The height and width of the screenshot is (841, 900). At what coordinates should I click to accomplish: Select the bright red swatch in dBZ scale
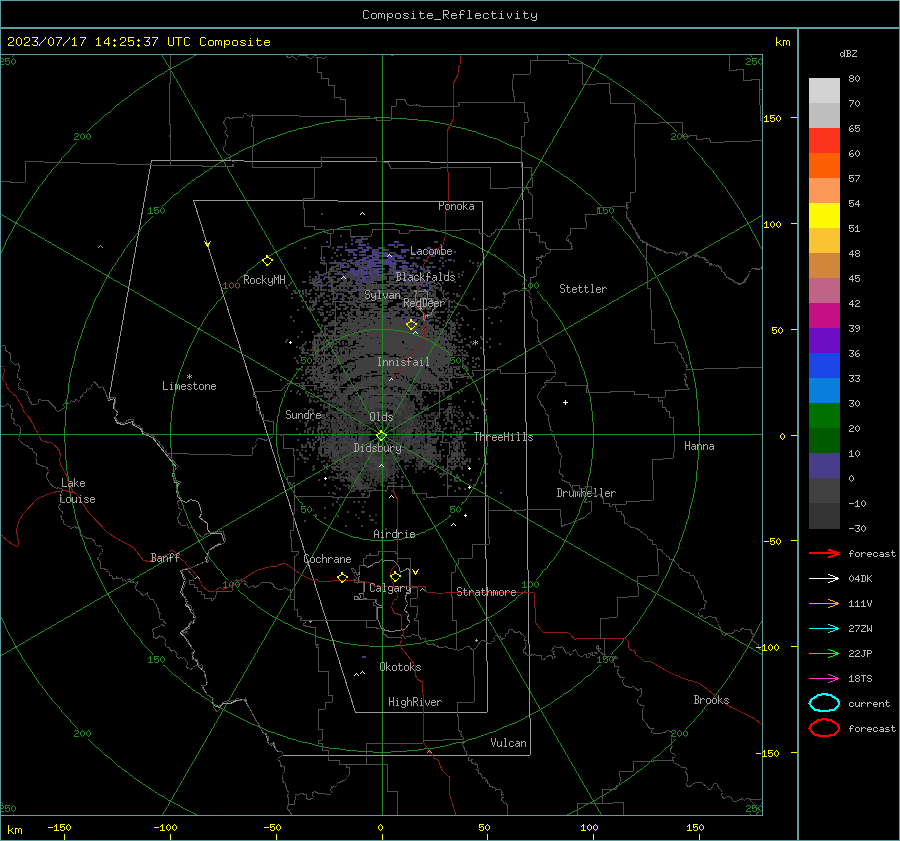point(824,141)
